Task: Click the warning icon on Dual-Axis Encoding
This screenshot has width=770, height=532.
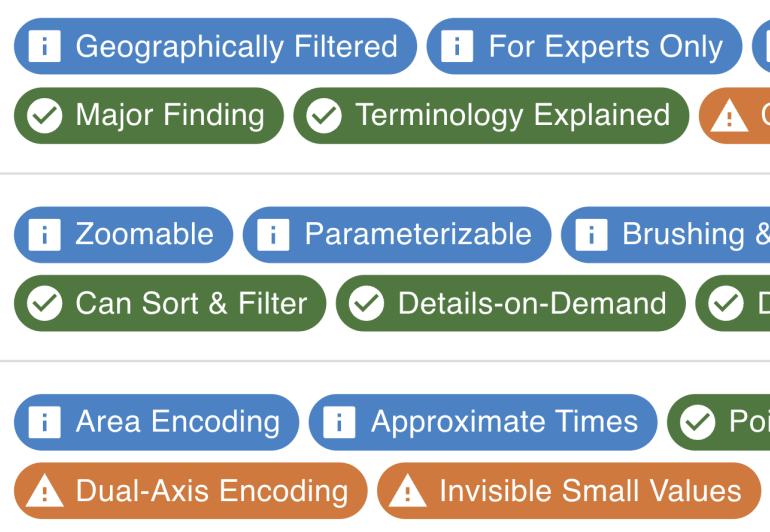Action: click(44, 491)
